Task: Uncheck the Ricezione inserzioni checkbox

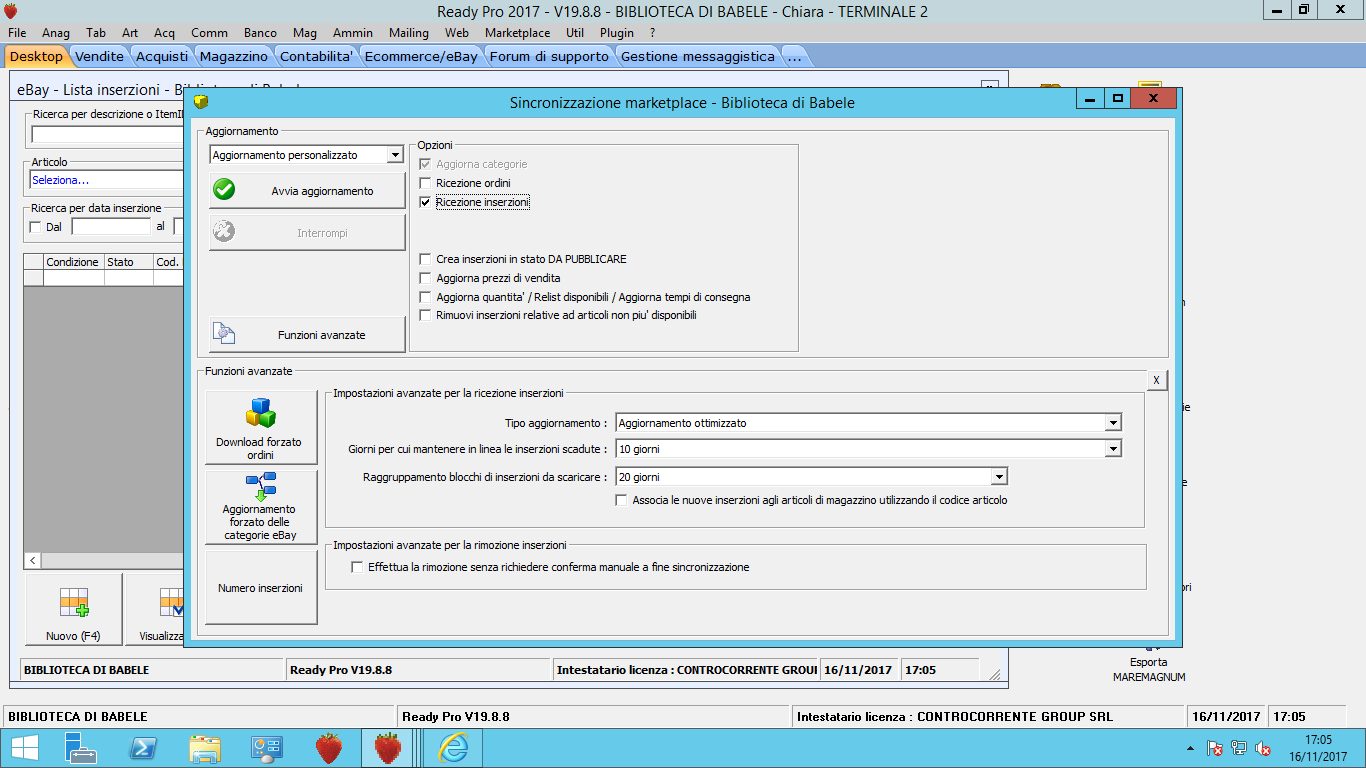Action: (x=426, y=202)
